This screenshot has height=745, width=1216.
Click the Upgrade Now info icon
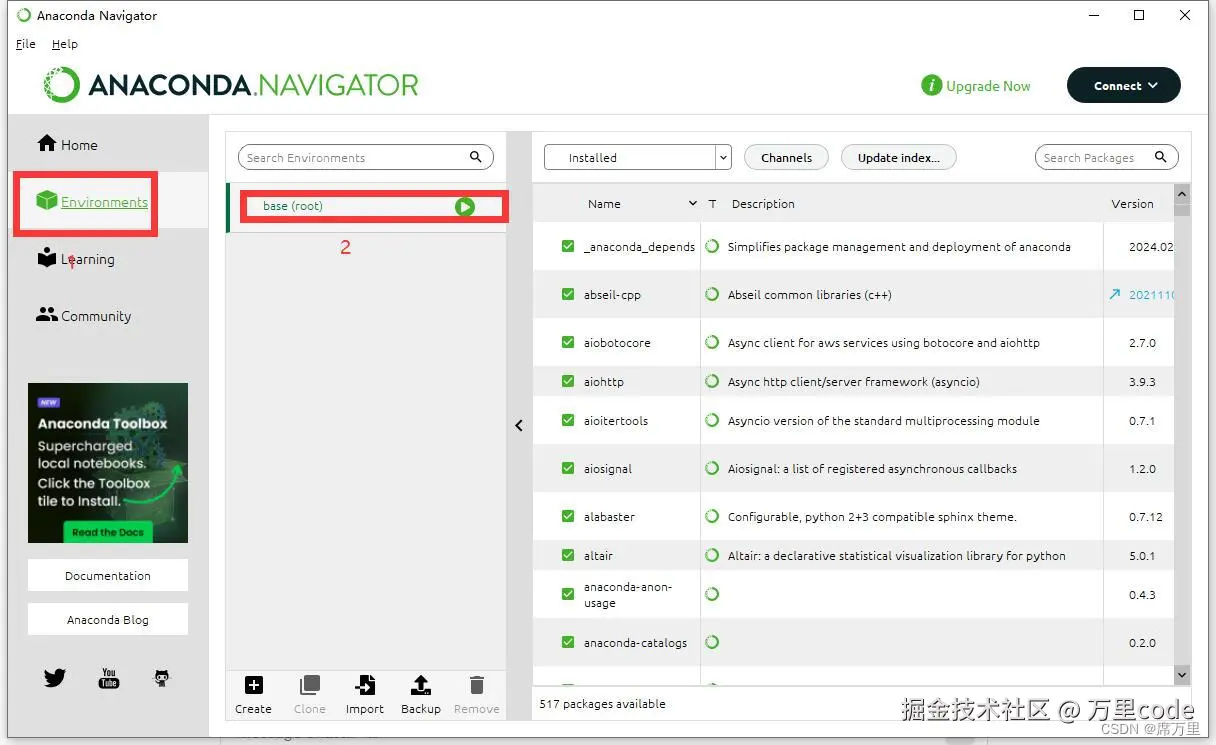point(931,85)
